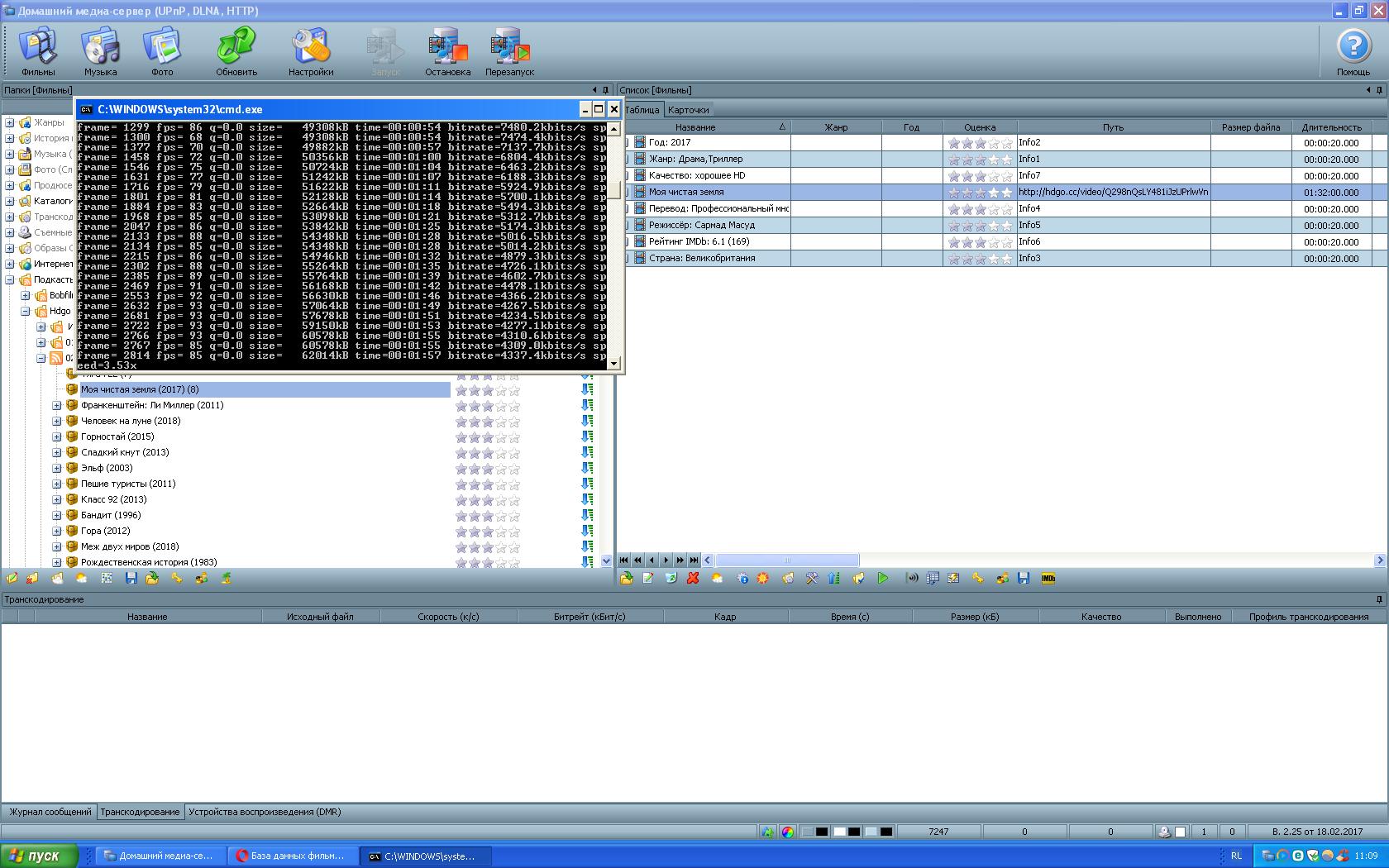
Task: Open the Фильмы section in main toolbar
Action: [x=38, y=51]
